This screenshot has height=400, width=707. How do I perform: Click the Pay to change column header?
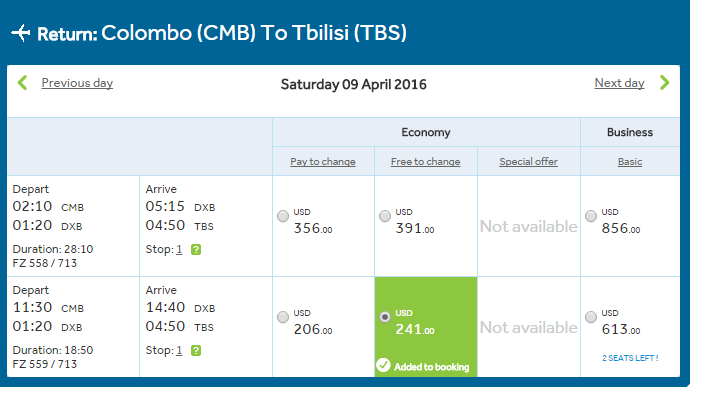tap(323, 162)
